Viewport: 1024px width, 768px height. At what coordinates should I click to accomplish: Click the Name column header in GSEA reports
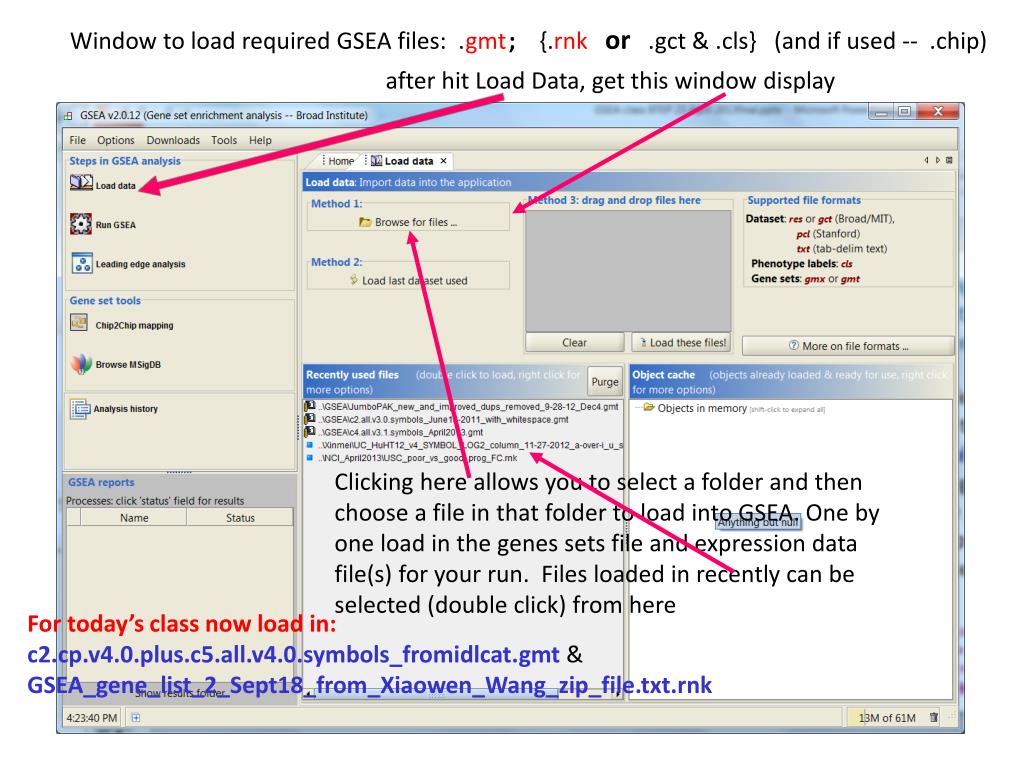pyautogui.click(x=134, y=517)
